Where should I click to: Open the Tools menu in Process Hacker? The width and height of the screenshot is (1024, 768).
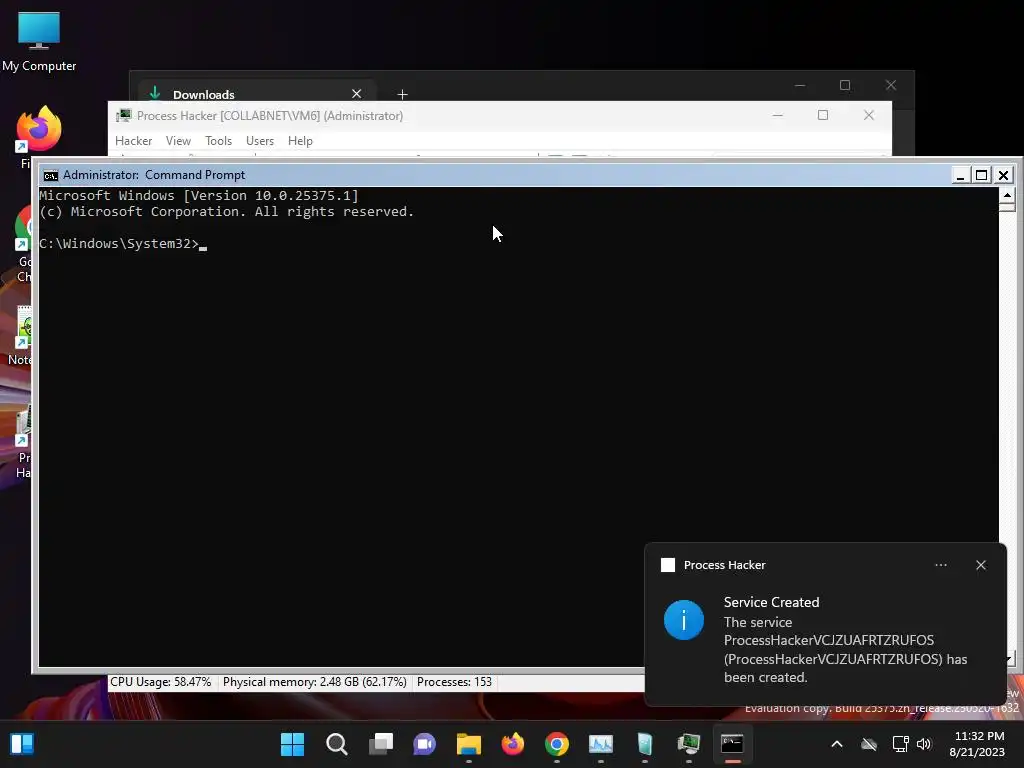[218, 140]
